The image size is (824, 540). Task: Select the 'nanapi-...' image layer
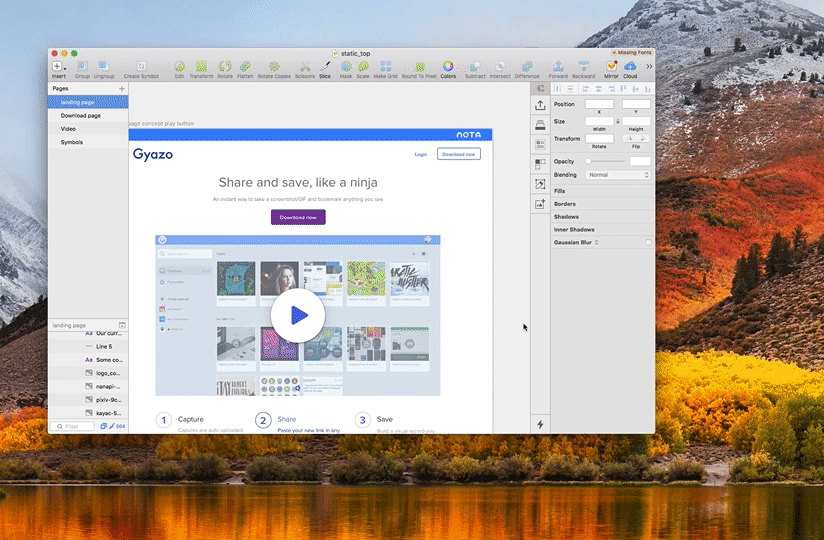pos(88,386)
